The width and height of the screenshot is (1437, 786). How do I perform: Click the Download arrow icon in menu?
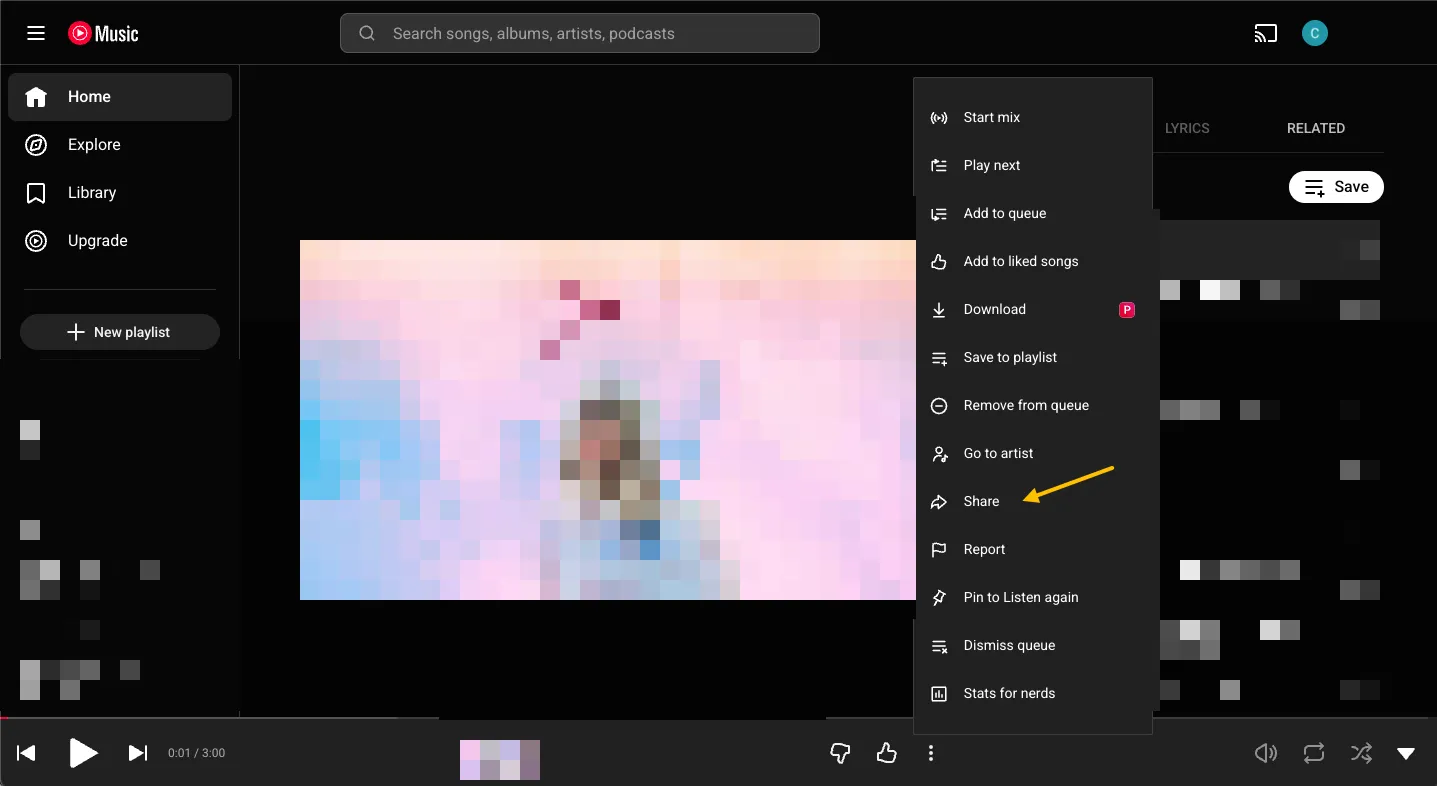939,310
